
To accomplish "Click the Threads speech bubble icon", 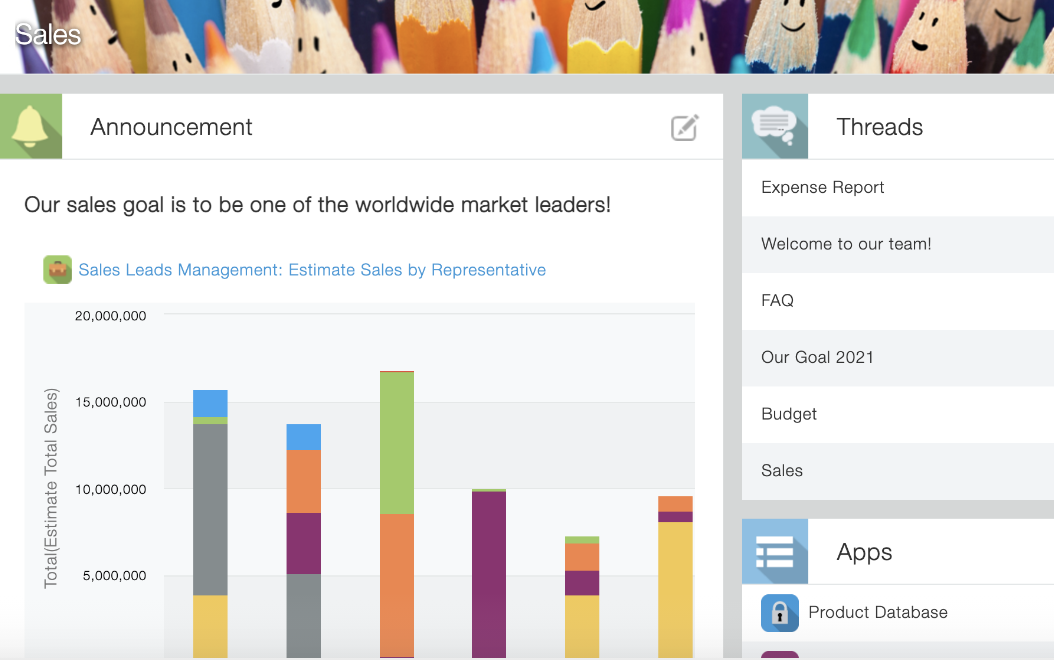I will [775, 126].
